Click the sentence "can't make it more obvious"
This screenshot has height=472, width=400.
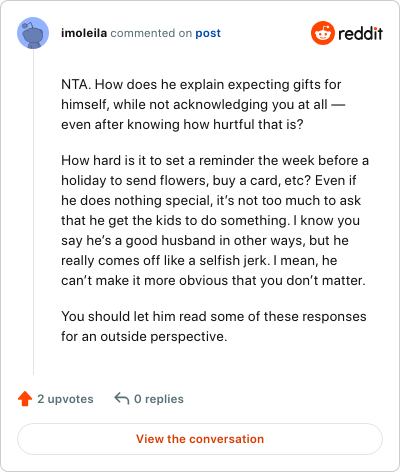tap(213, 281)
